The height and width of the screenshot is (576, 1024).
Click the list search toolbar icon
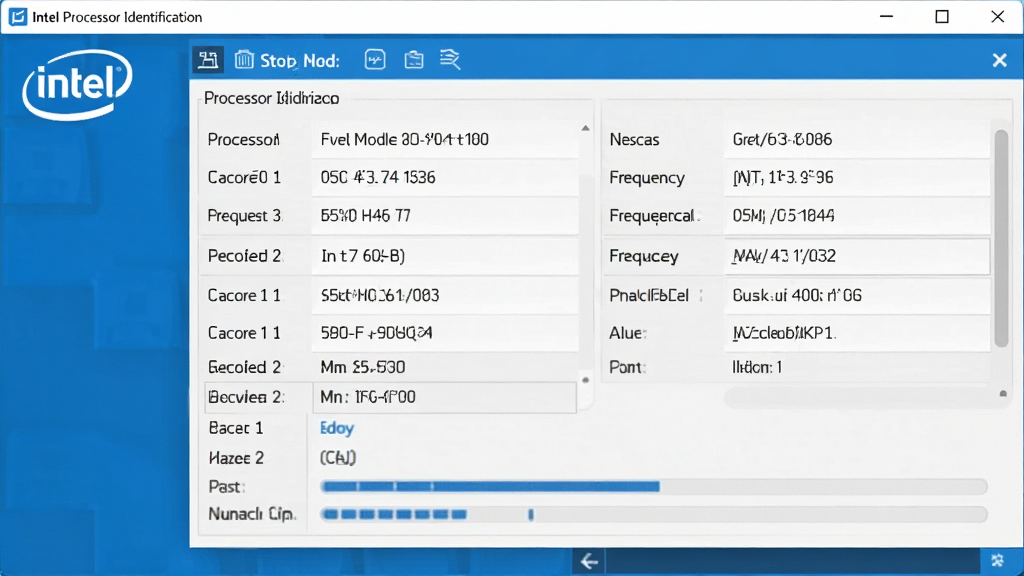[x=450, y=59]
